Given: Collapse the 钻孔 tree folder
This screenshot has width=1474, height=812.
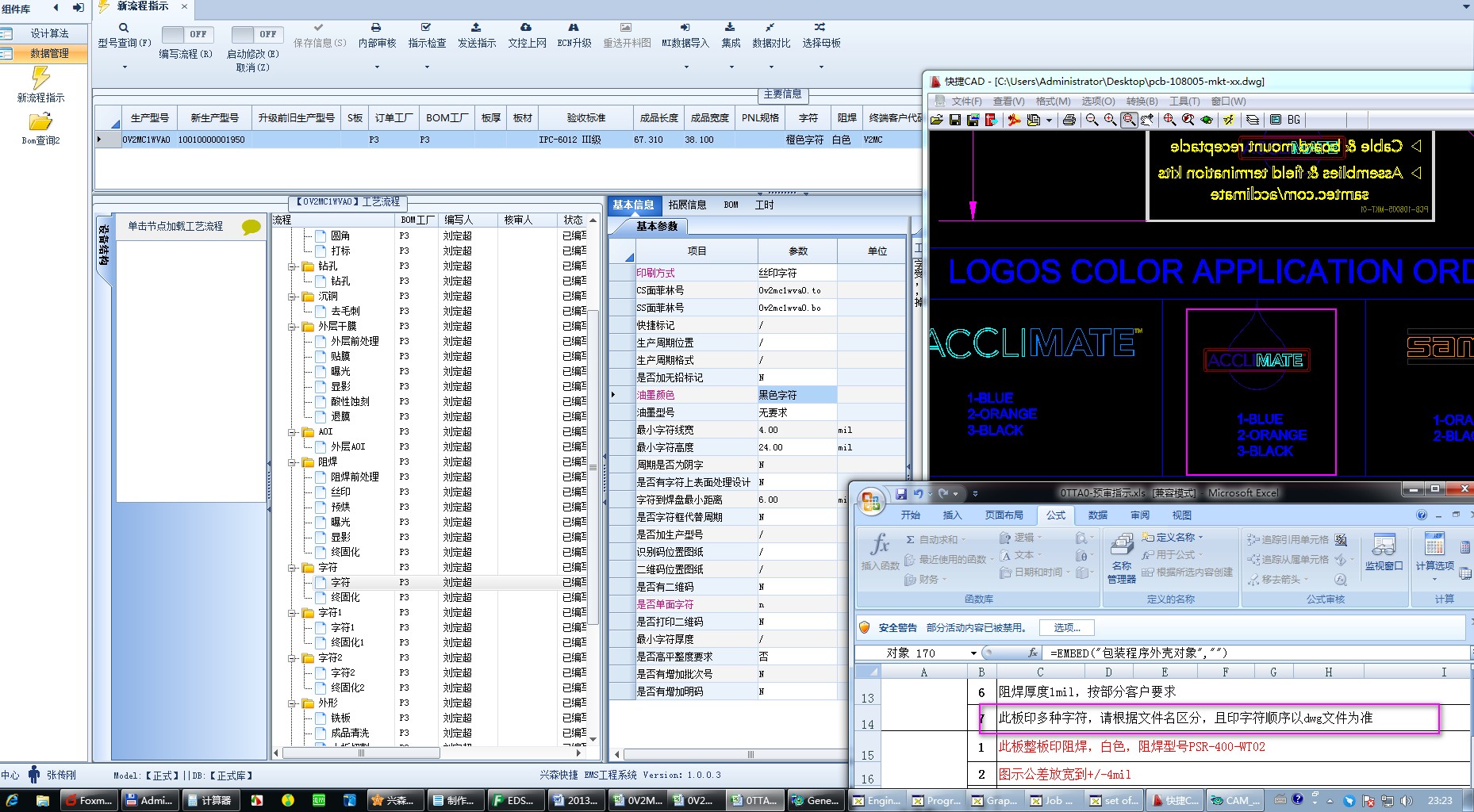Looking at the screenshot, I should tap(293, 266).
